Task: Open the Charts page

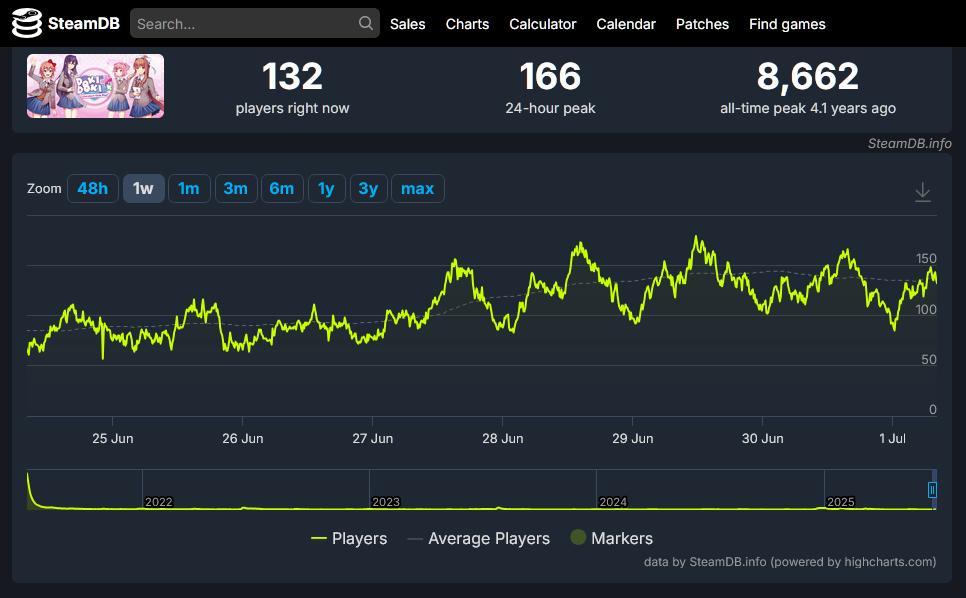Action: 467,24
